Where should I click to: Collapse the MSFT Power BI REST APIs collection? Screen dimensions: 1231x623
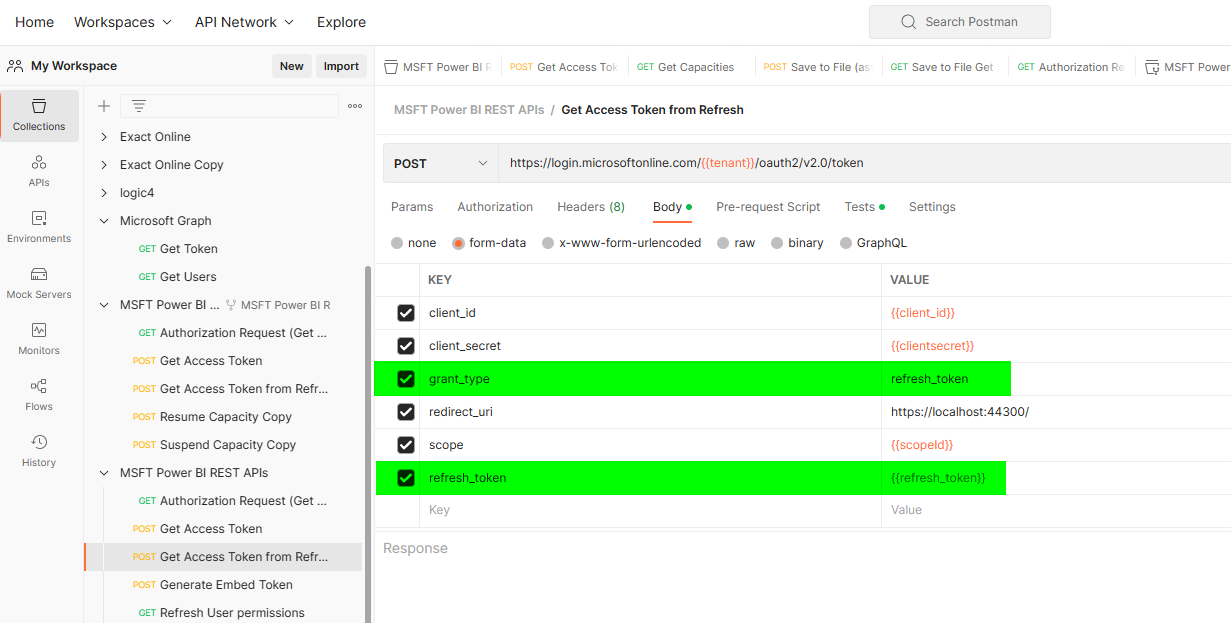[104, 473]
